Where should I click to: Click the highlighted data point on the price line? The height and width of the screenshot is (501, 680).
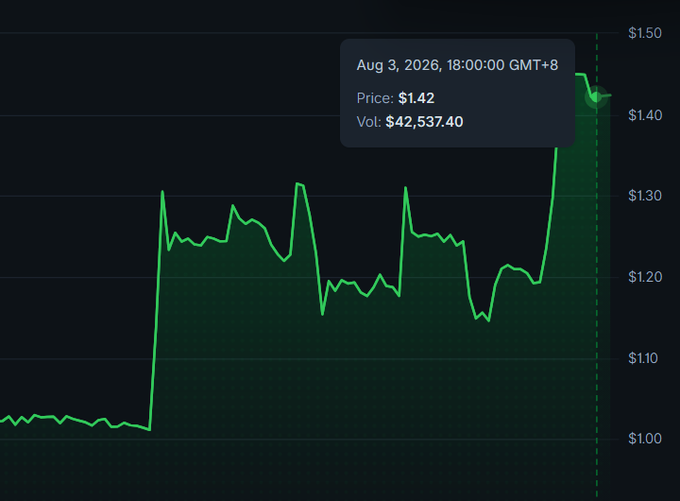click(597, 97)
